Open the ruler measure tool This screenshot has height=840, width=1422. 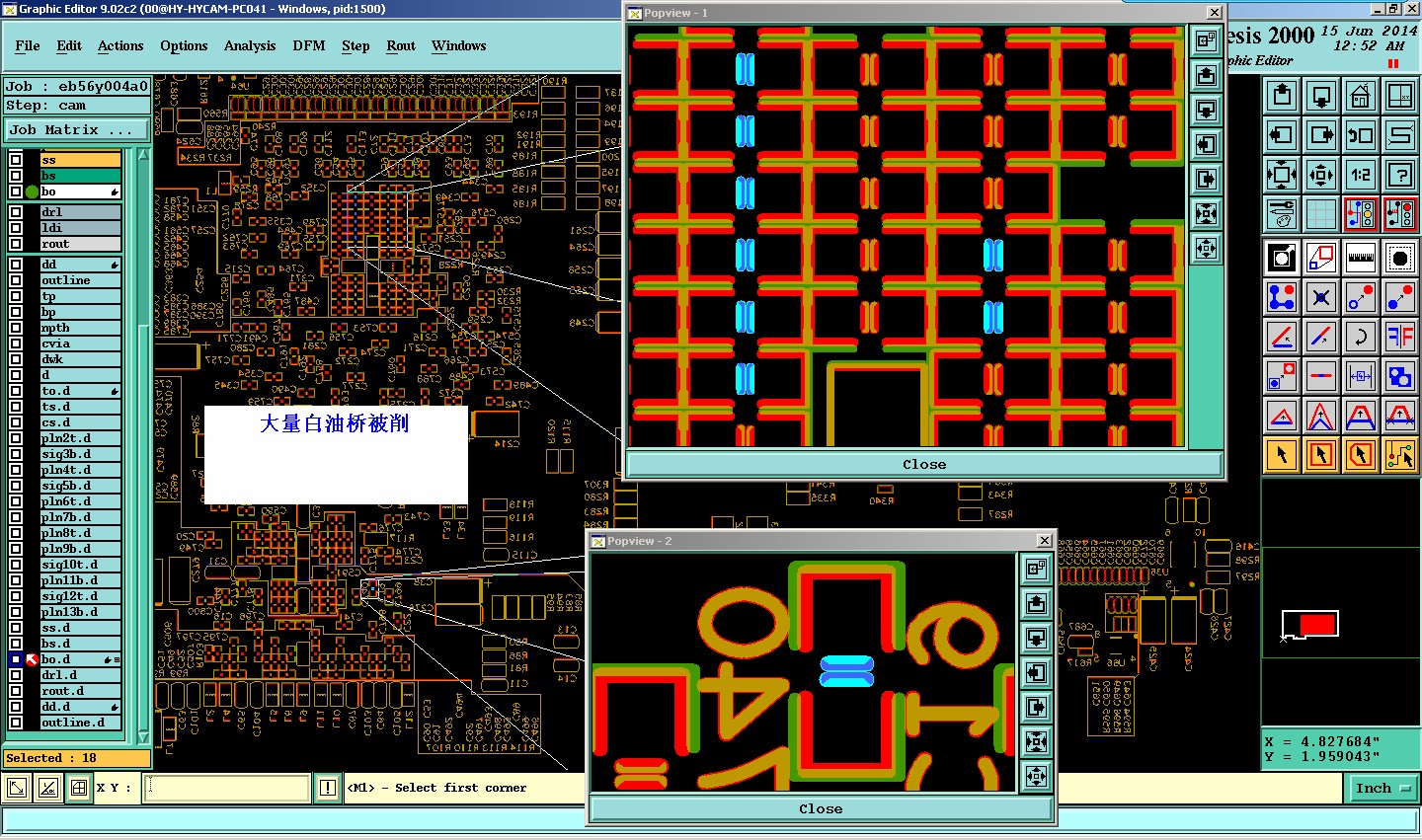[1361, 258]
